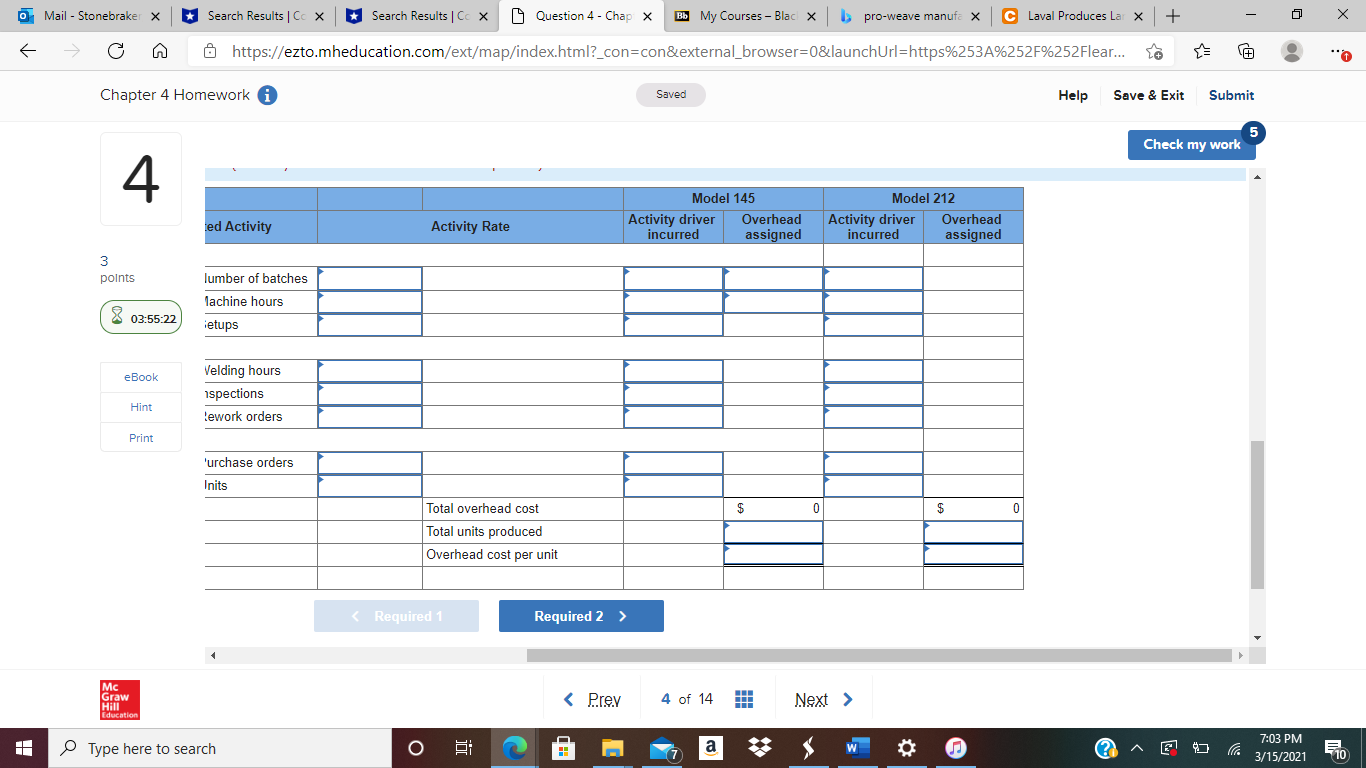Open File Explorer on taskbar

[612, 748]
